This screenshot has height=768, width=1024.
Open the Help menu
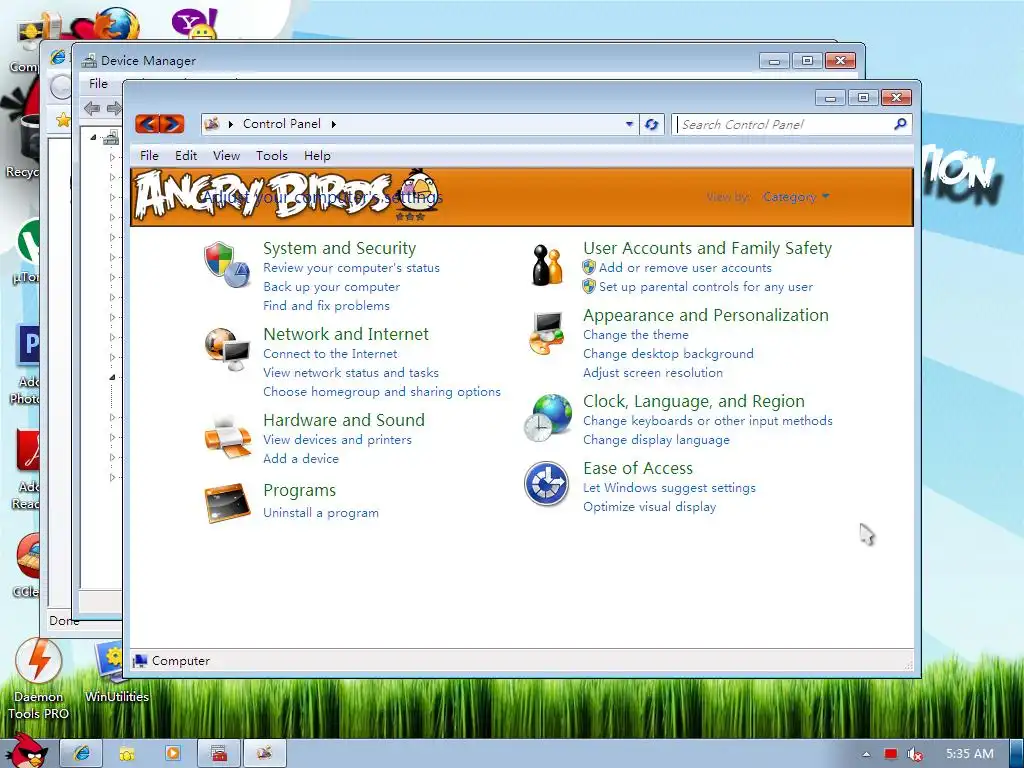317,155
